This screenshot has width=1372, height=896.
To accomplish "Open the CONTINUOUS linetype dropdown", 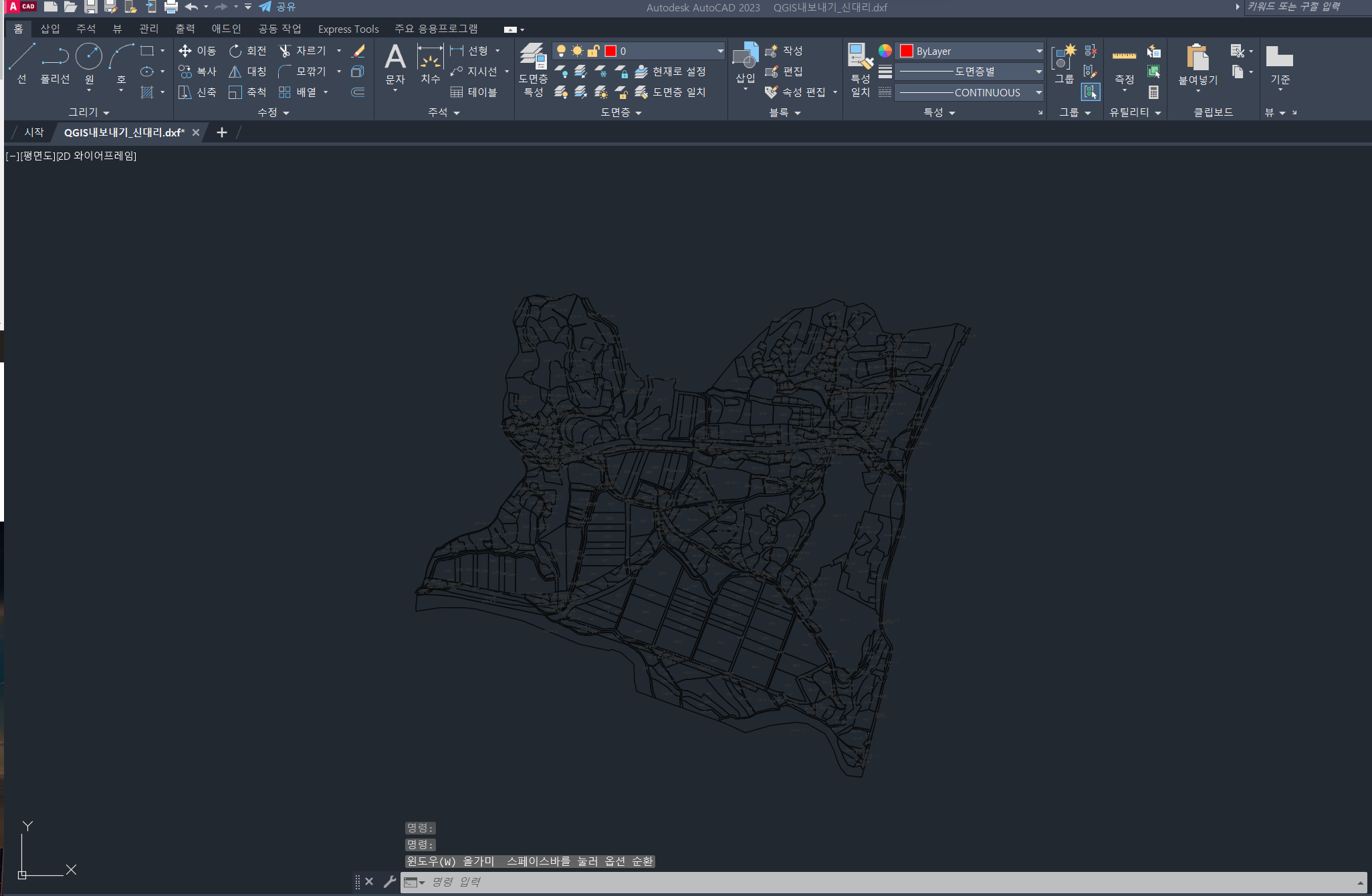I will [x=1038, y=92].
